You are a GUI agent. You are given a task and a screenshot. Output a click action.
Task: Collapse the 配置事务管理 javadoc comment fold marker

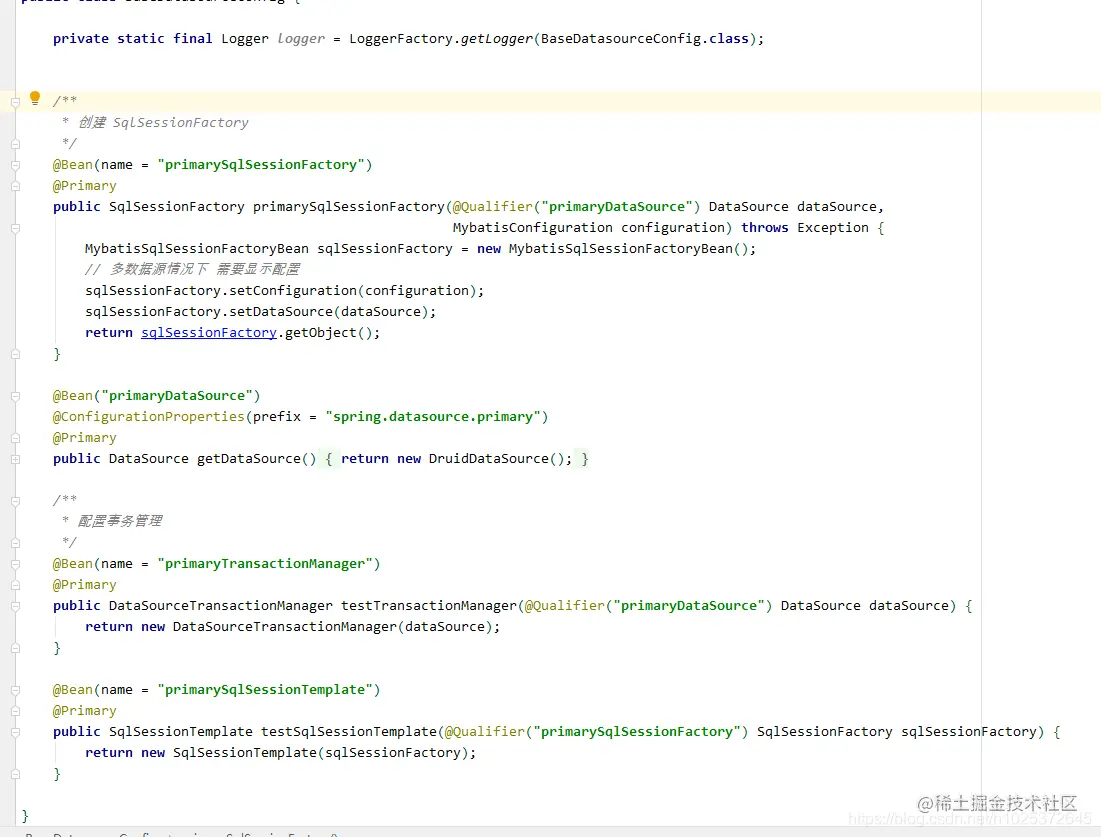coord(15,501)
